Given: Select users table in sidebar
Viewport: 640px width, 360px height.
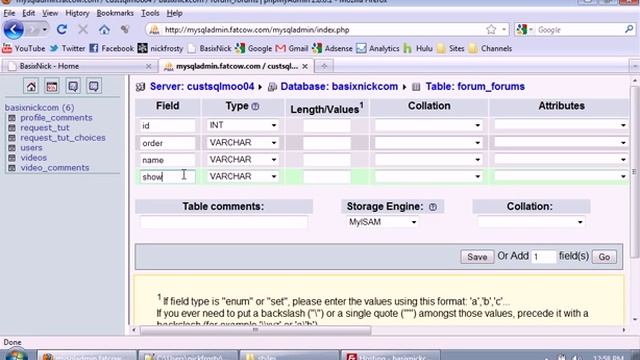Looking at the screenshot, I should pos(31,148).
